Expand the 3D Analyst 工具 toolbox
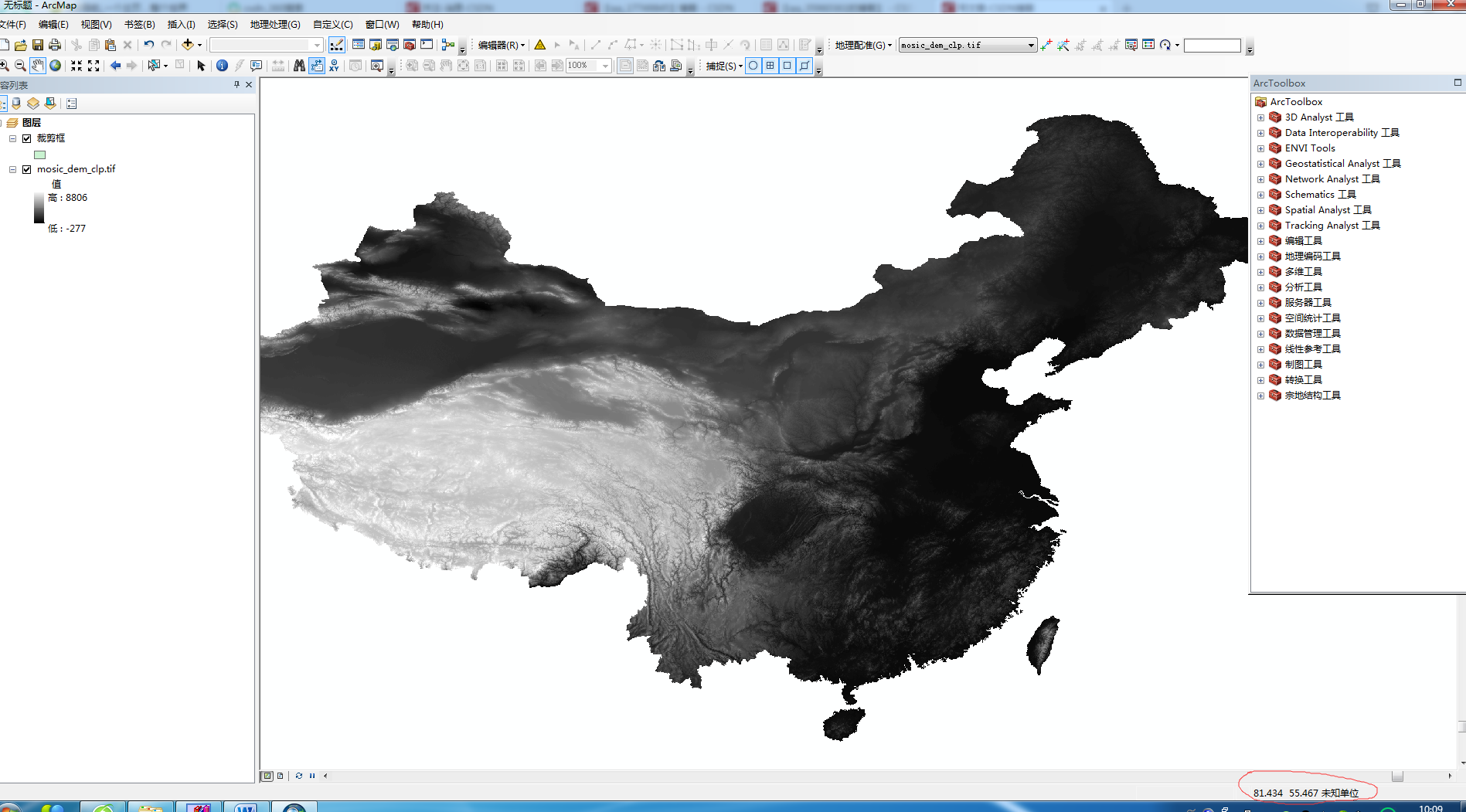The width and height of the screenshot is (1466, 812). (x=1260, y=117)
